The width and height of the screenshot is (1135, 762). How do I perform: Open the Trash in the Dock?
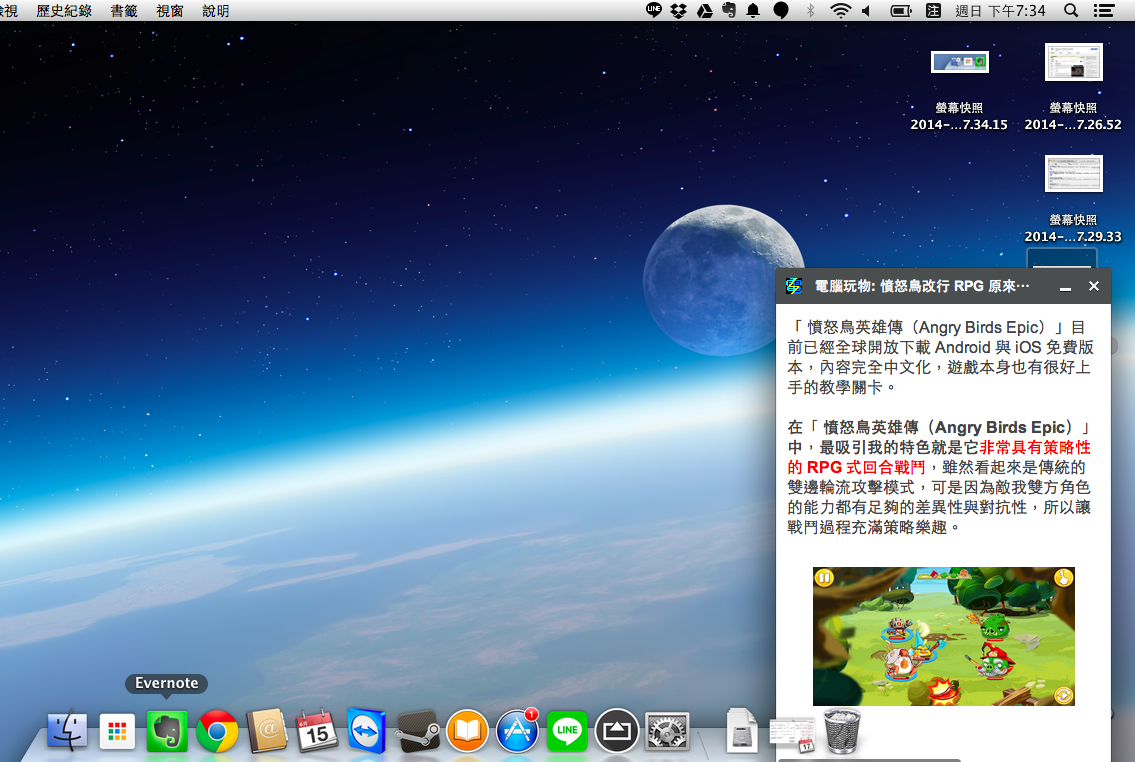[x=842, y=731]
